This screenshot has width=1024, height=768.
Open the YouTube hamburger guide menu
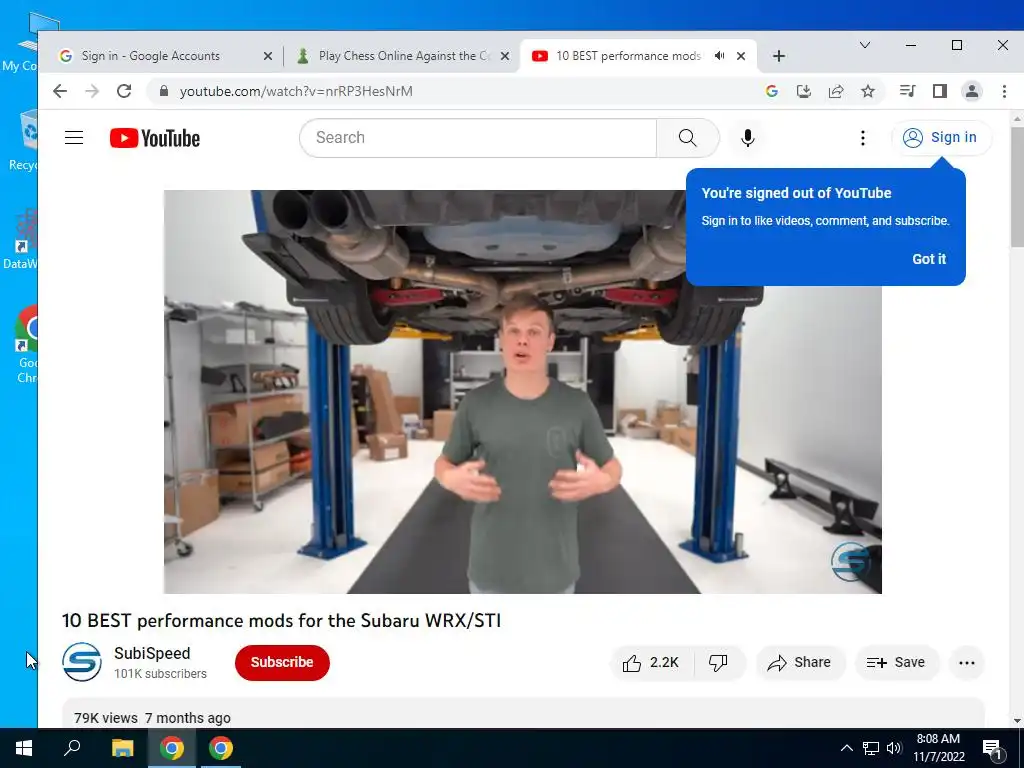click(x=74, y=138)
